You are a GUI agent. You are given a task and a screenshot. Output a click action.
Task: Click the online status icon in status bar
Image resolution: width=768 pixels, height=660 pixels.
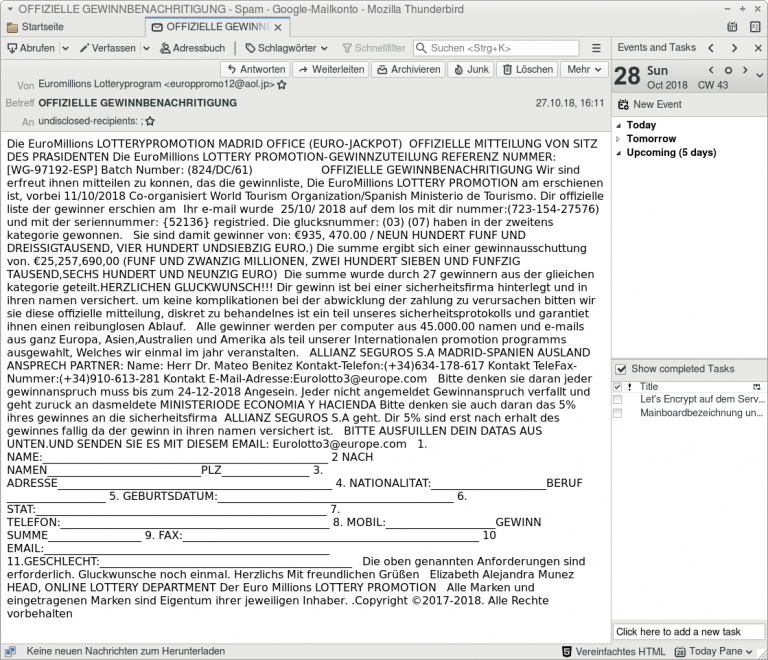click(10, 651)
